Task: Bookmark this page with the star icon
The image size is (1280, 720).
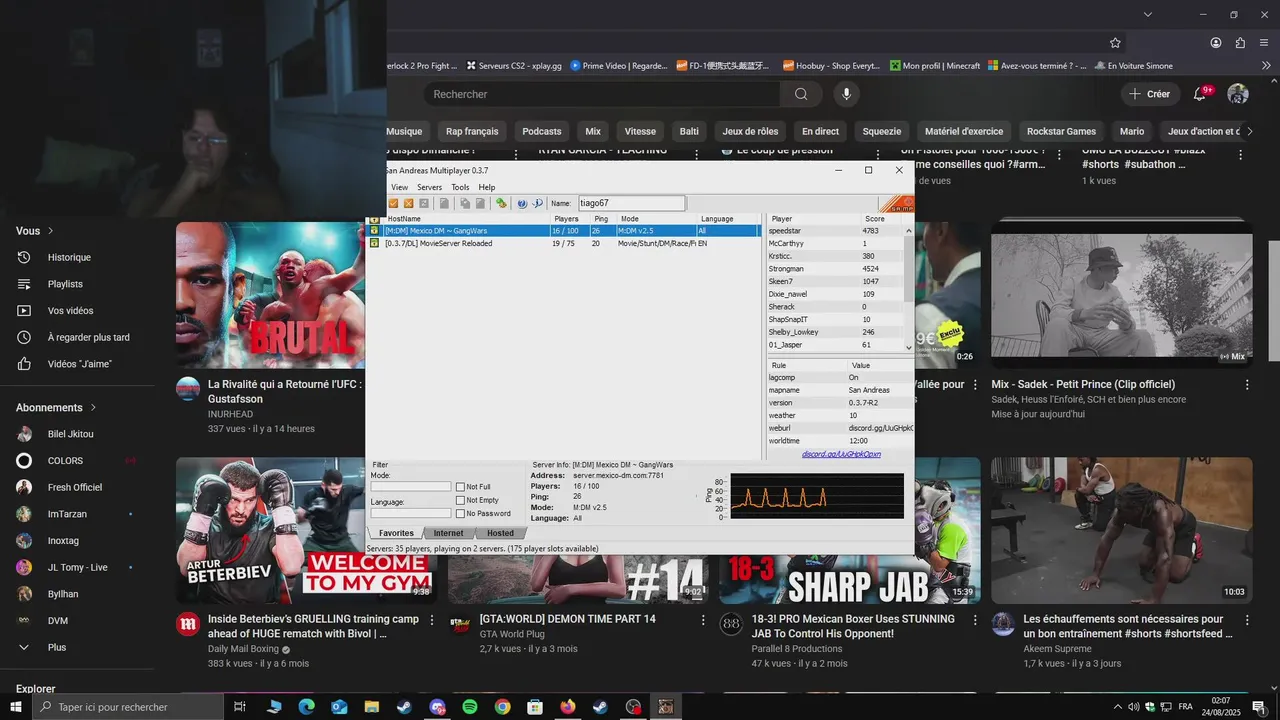Action: pos(1115,43)
